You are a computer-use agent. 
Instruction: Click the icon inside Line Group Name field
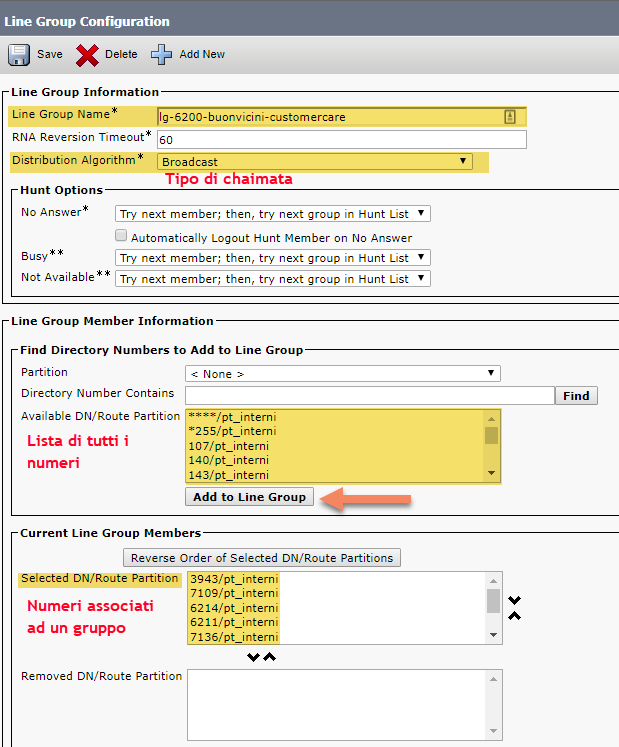(510, 117)
